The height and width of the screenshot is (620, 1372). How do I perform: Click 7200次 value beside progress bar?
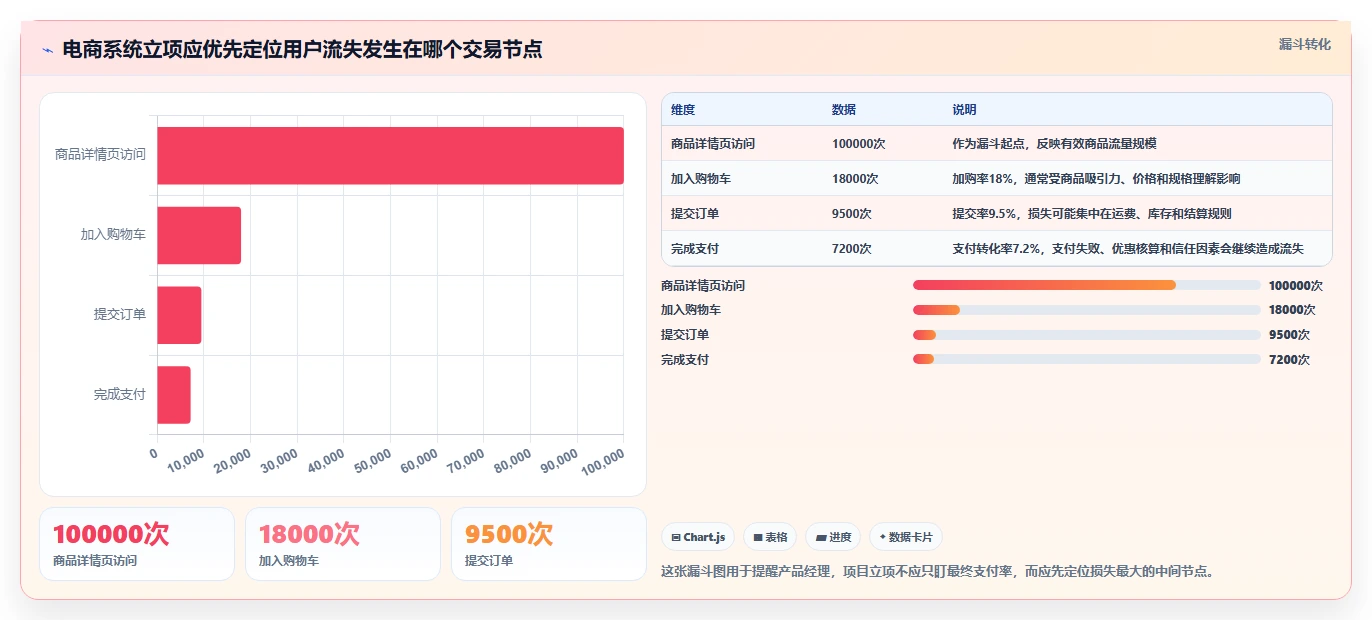(1289, 360)
